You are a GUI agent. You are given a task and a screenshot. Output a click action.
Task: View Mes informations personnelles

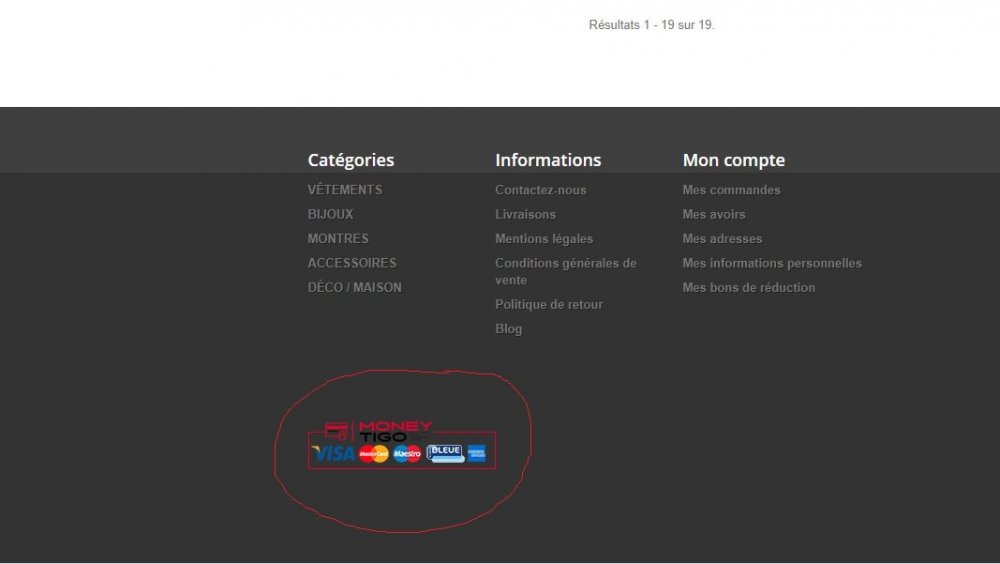(772, 263)
